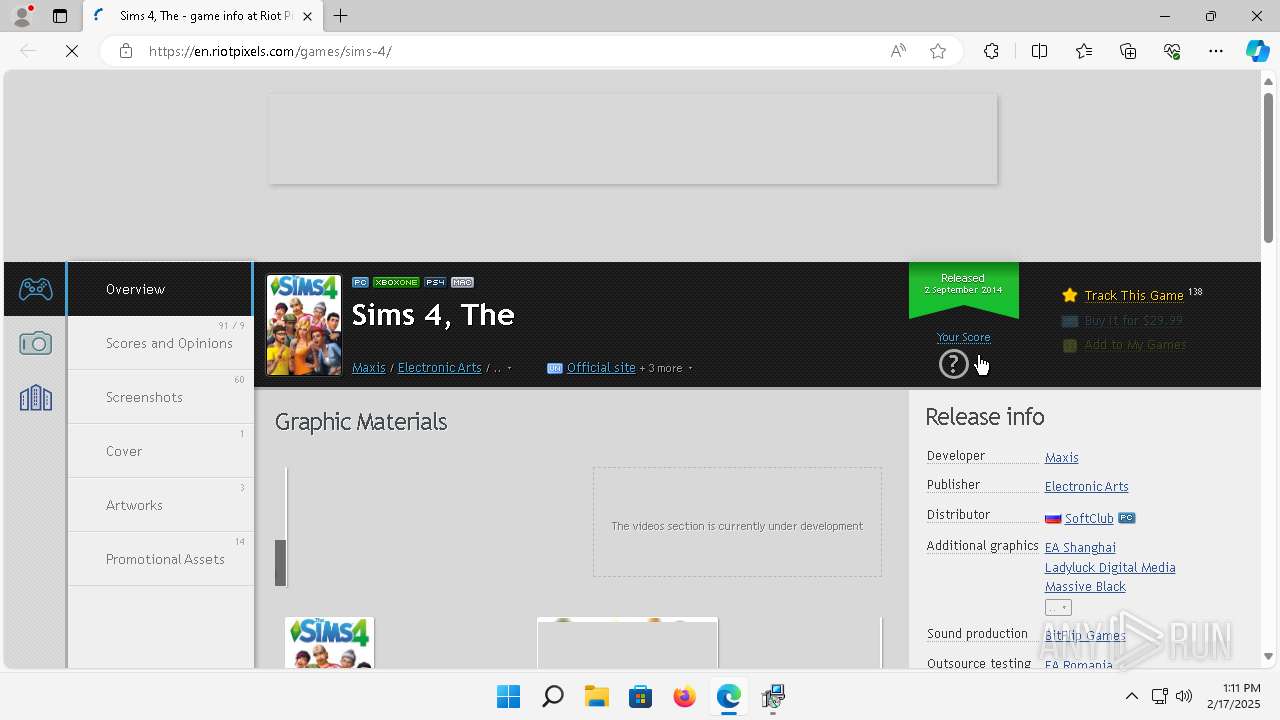The image size is (1280, 720).
Task: Click the Russian flag next to SoftClub
Action: pos(1053,518)
